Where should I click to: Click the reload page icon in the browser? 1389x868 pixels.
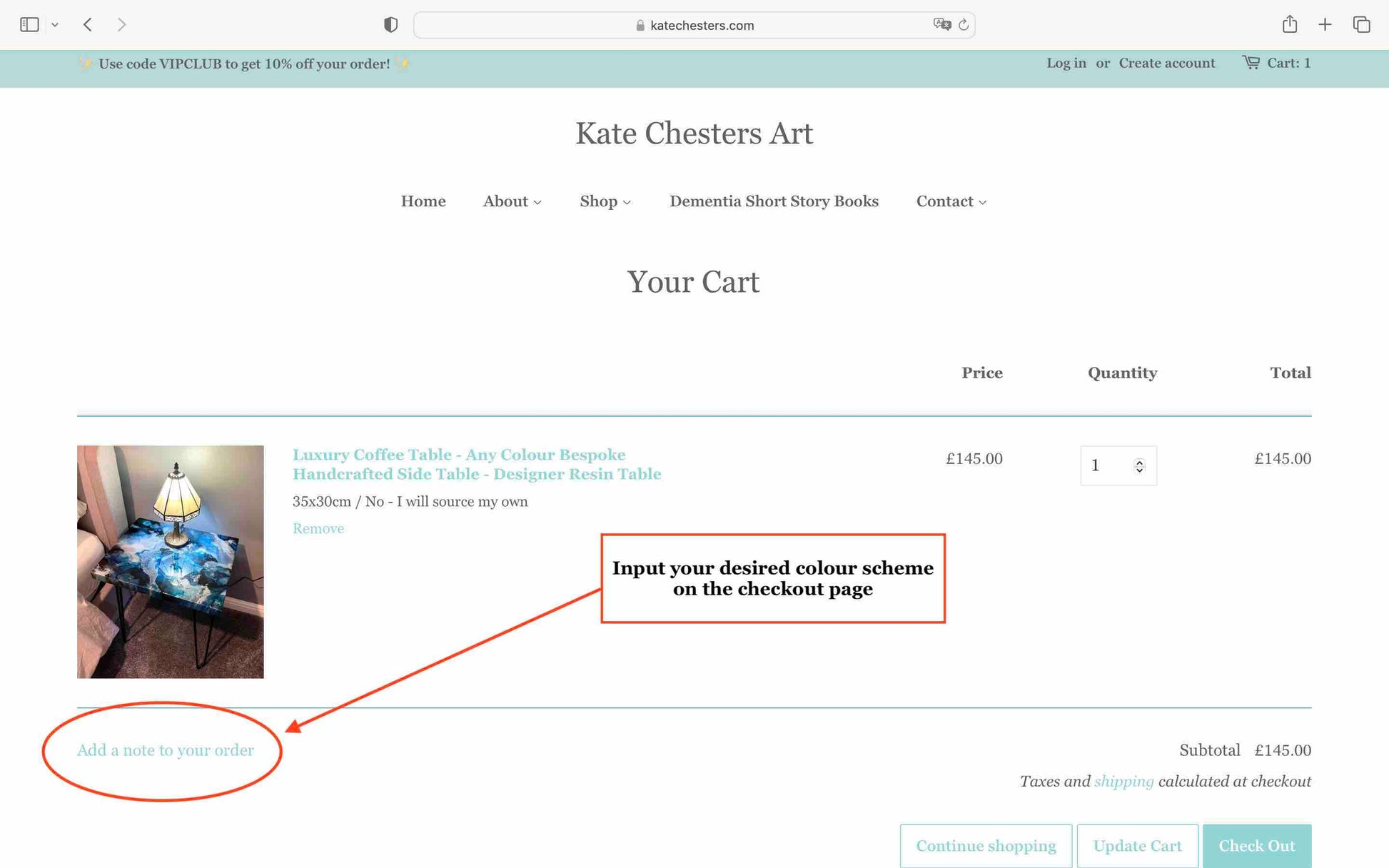[962, 24]
